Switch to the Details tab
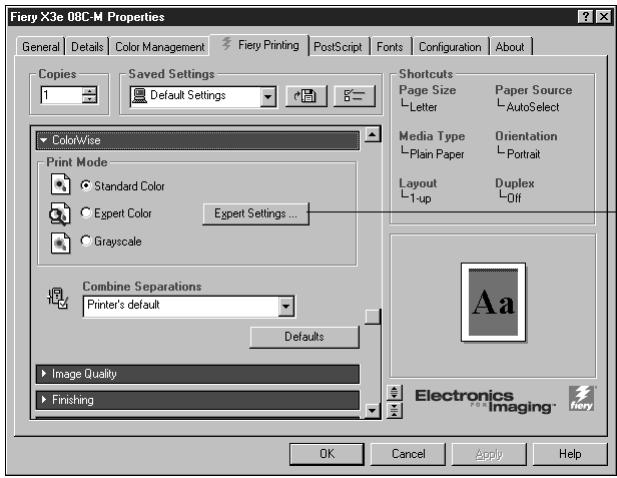Viewport: 617px width, 478px height. pos(87,47)
